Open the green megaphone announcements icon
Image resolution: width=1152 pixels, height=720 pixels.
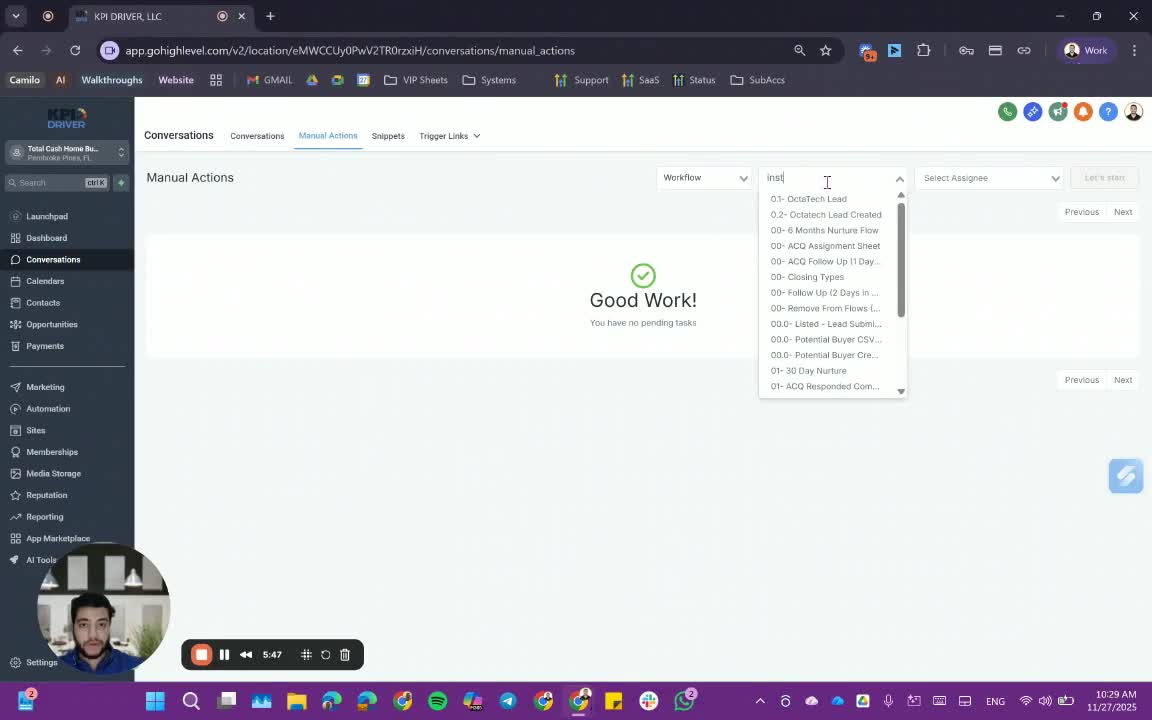pos(1058,112)
